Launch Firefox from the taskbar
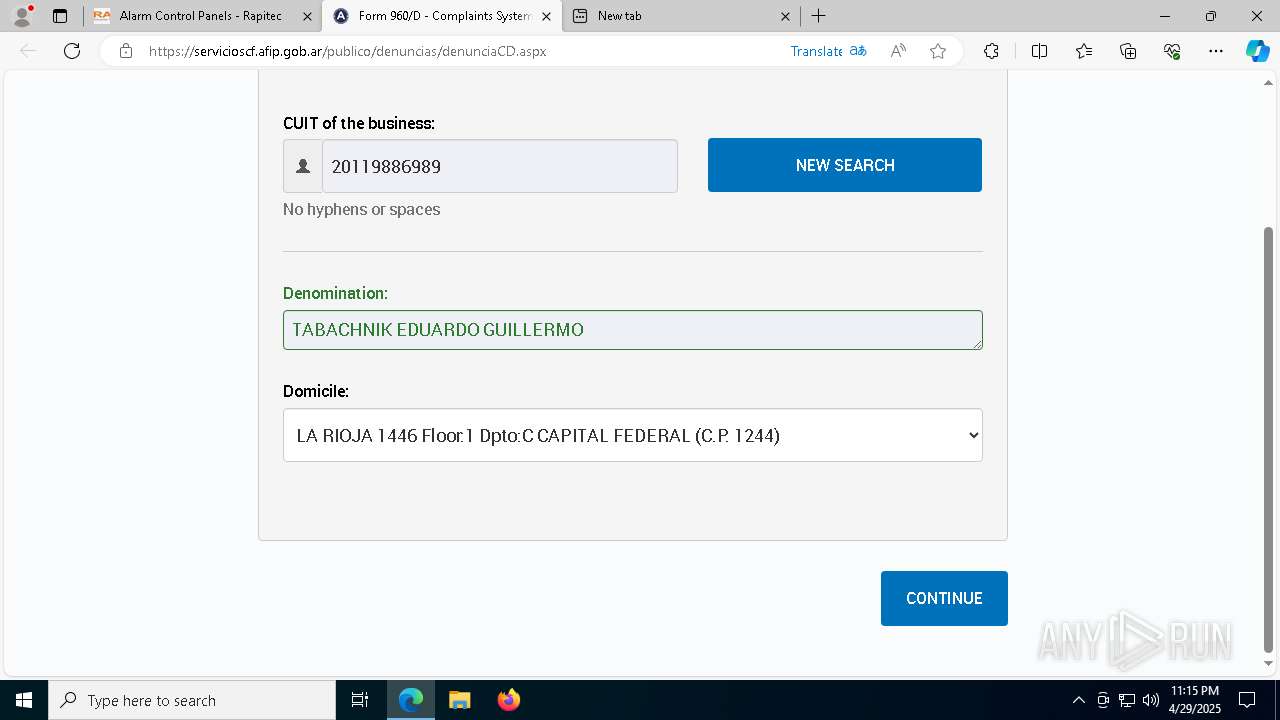 coord(508,700)
